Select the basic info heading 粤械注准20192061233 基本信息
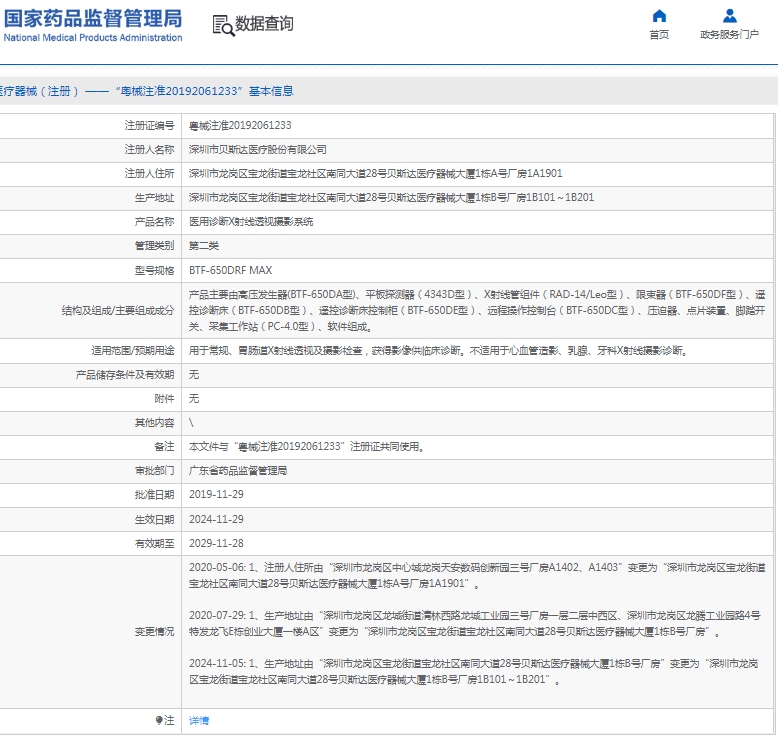 click(x=204, y=91)
